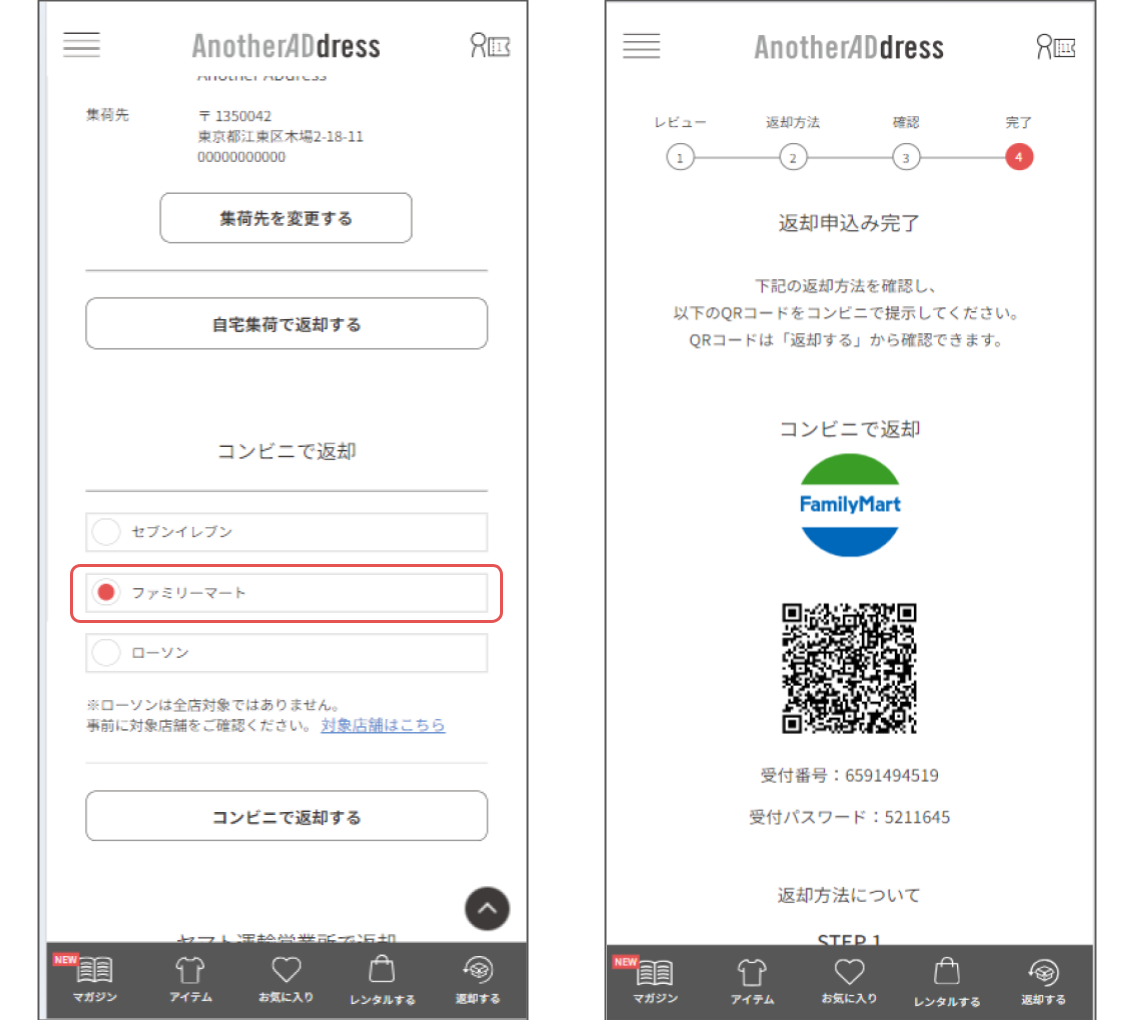Click step 3 確認 circle
Screen dimensions: 1142x1020
click(x=906, y=157)
